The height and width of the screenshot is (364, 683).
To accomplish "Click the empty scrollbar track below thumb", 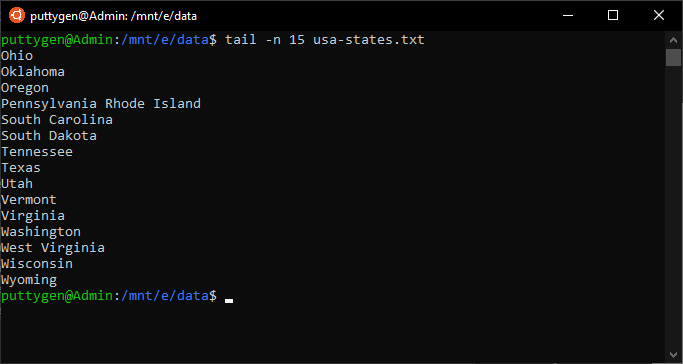I will pos(673,207).
